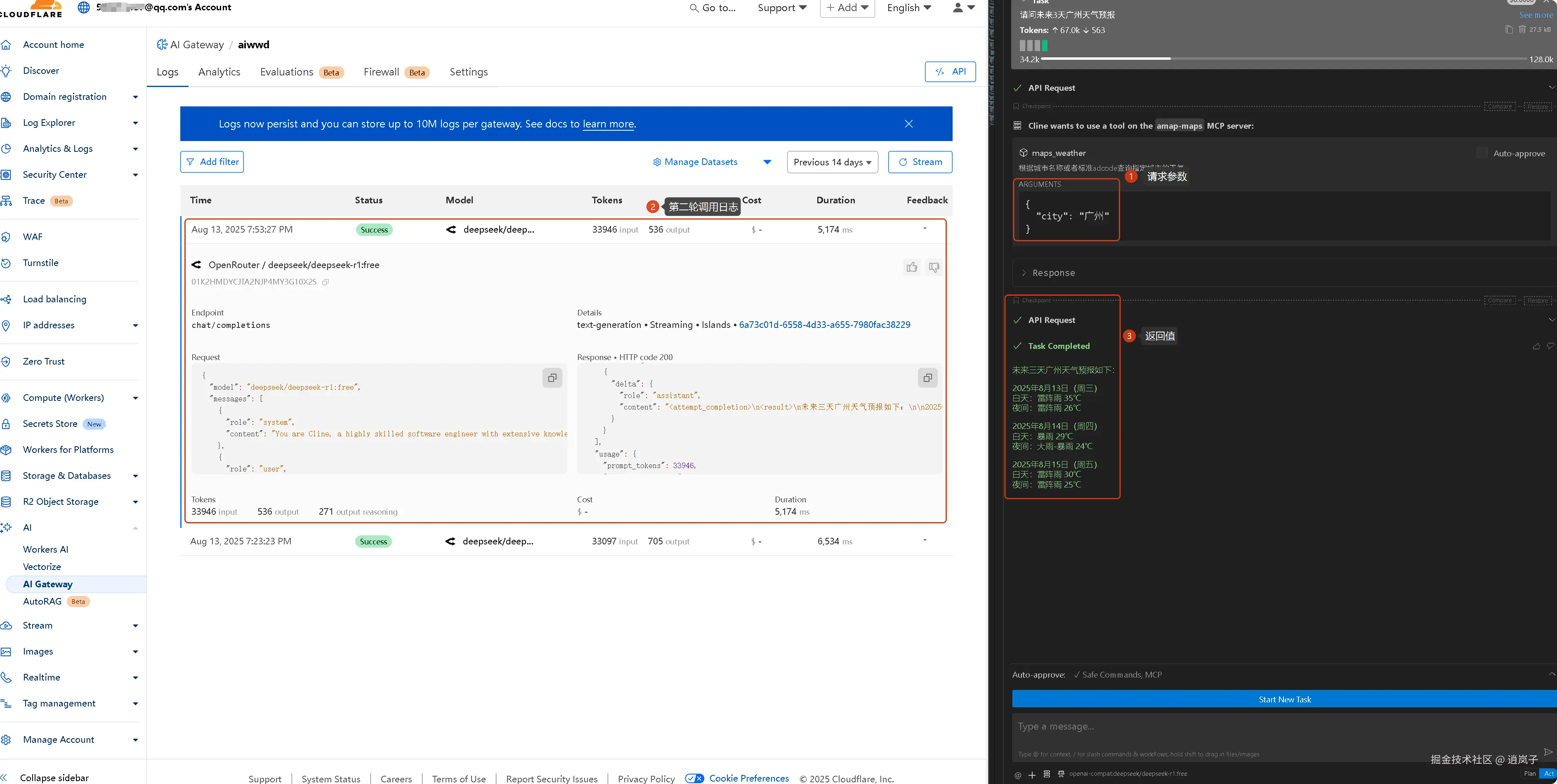1557x784 pixels.
Task: Switch to Act mode toggle
Action: pos(1548,773)
